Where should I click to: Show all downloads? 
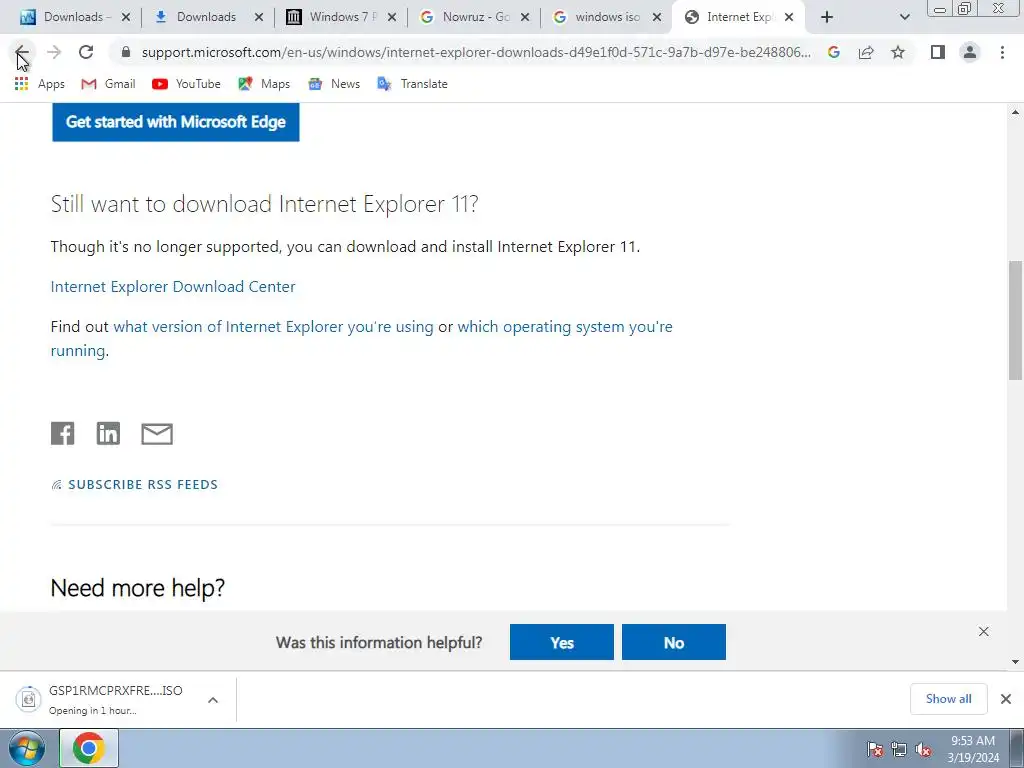pos(948,699)
